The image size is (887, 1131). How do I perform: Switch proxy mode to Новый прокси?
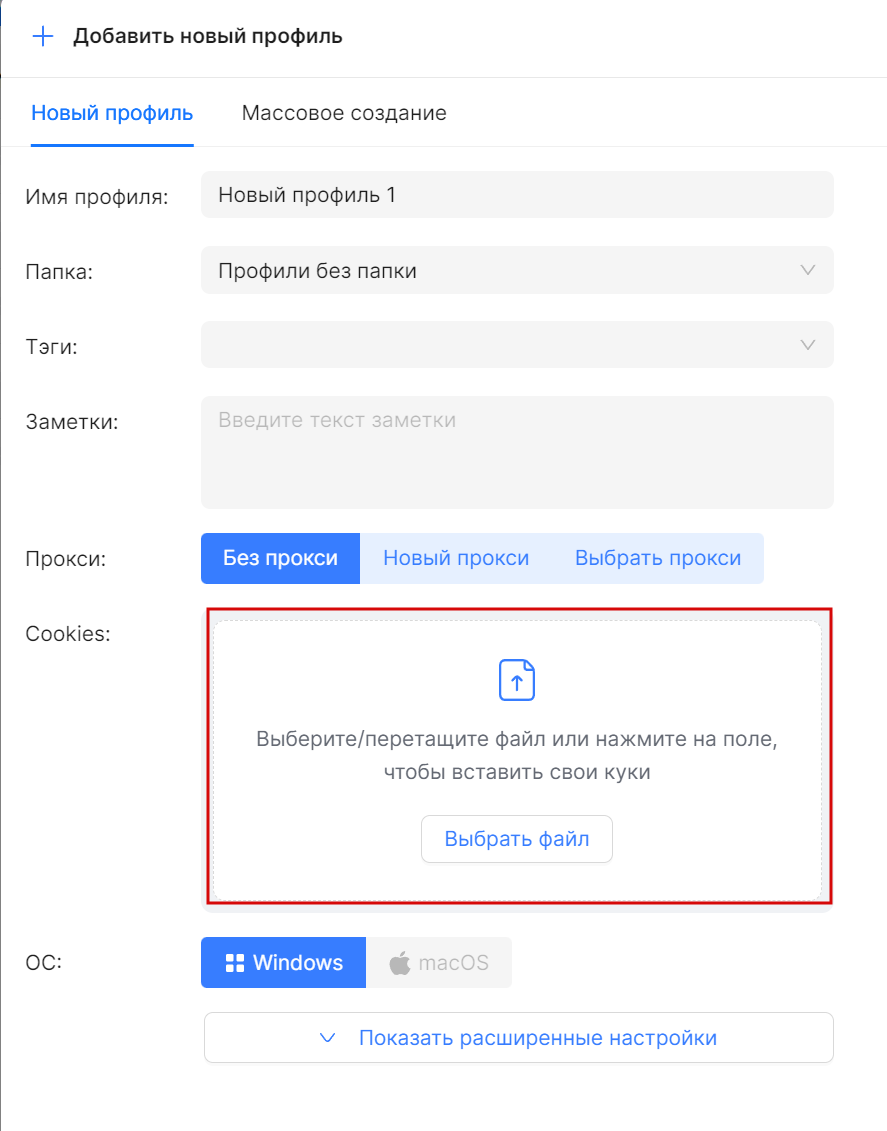[456, 558]
